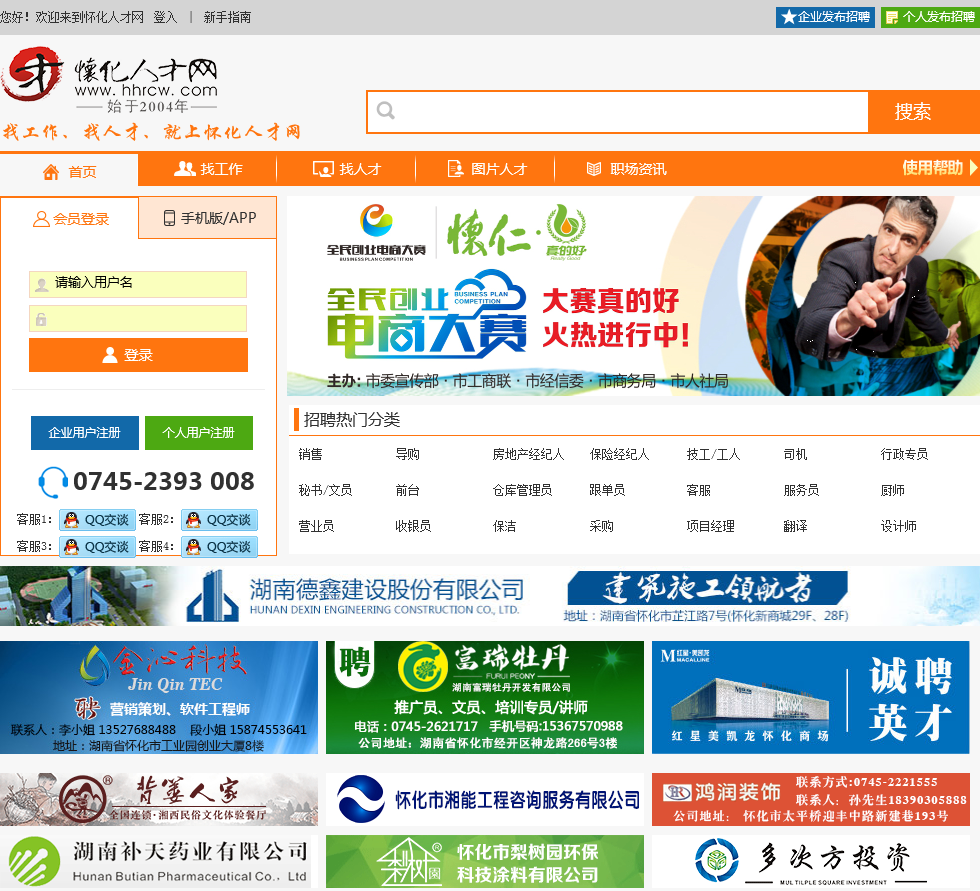Click the 怀化人才网 site logo
Viewport: 980px width, 891px height.
[111, 80]
